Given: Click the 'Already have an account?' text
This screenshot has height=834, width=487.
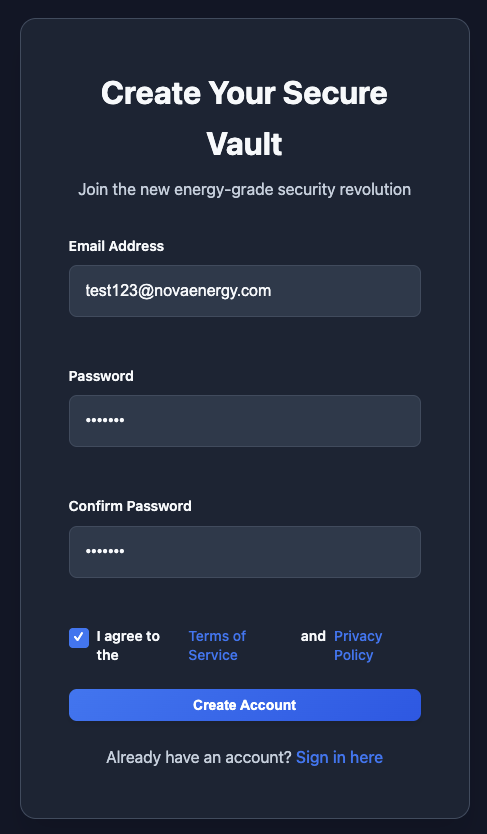Looking at the screenshot, I should point(199,757).
